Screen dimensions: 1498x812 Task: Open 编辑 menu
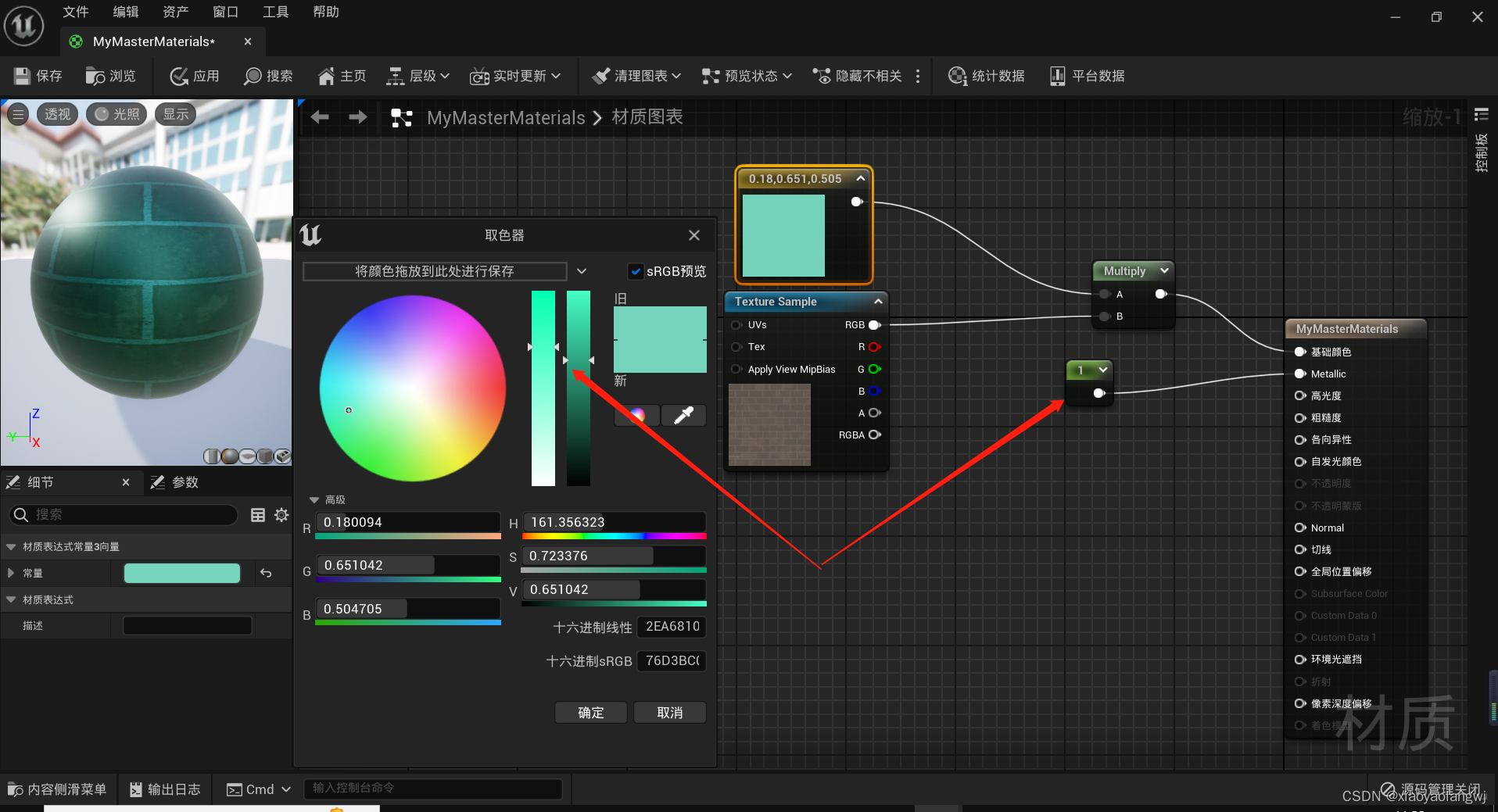coord(126,12)
